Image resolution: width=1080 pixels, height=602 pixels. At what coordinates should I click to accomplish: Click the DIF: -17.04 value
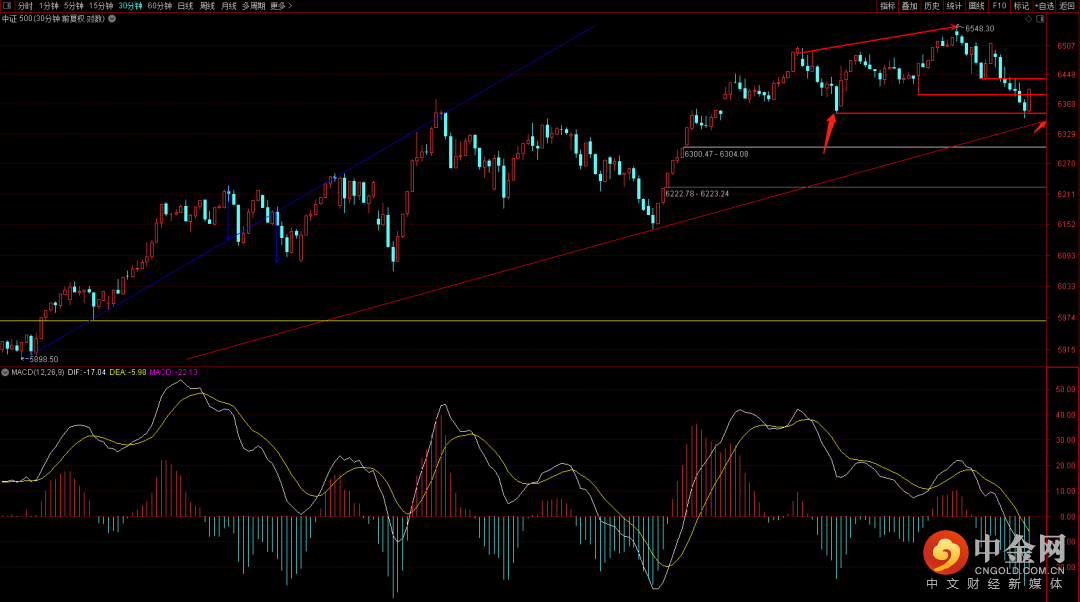click(87, 372)
